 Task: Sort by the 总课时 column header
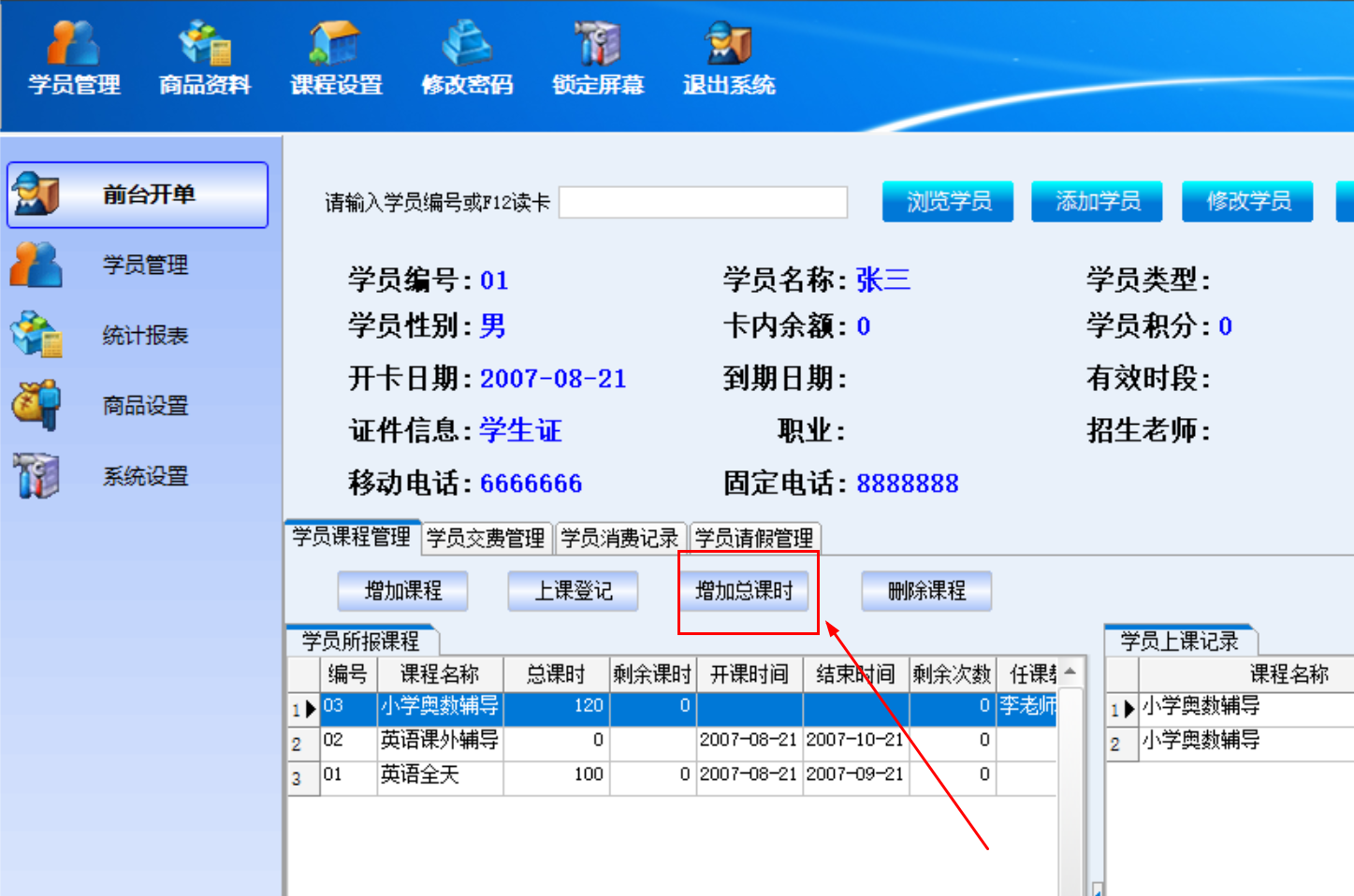tap(556, 673)
